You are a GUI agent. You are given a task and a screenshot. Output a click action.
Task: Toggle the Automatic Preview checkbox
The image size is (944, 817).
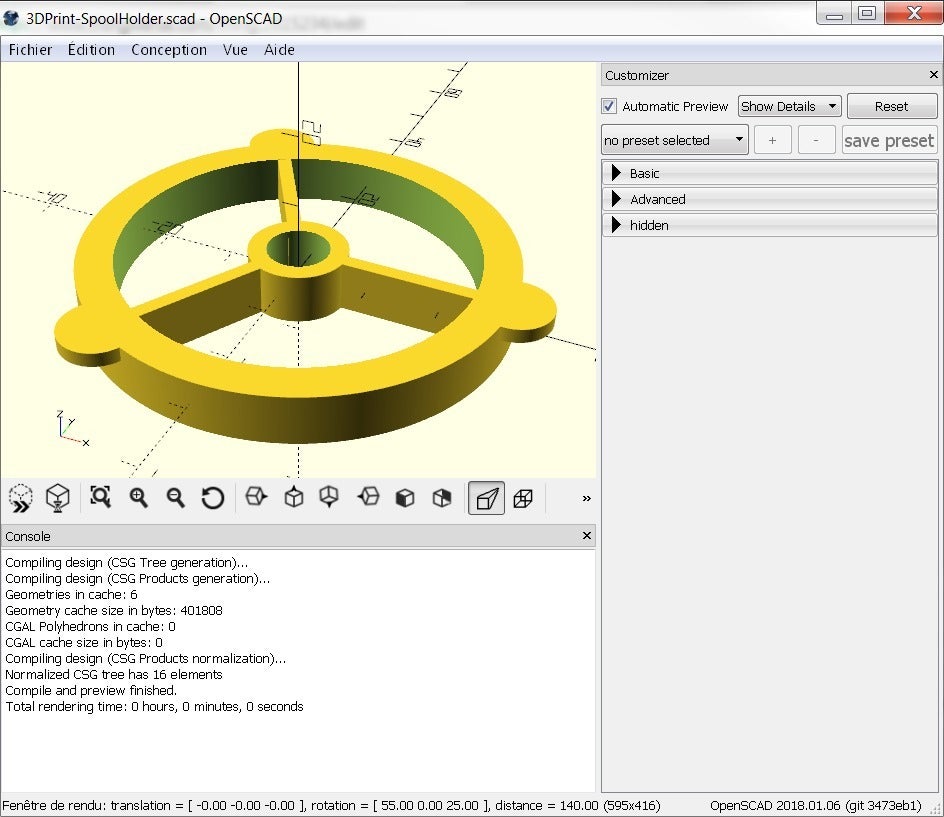point(609,106)
